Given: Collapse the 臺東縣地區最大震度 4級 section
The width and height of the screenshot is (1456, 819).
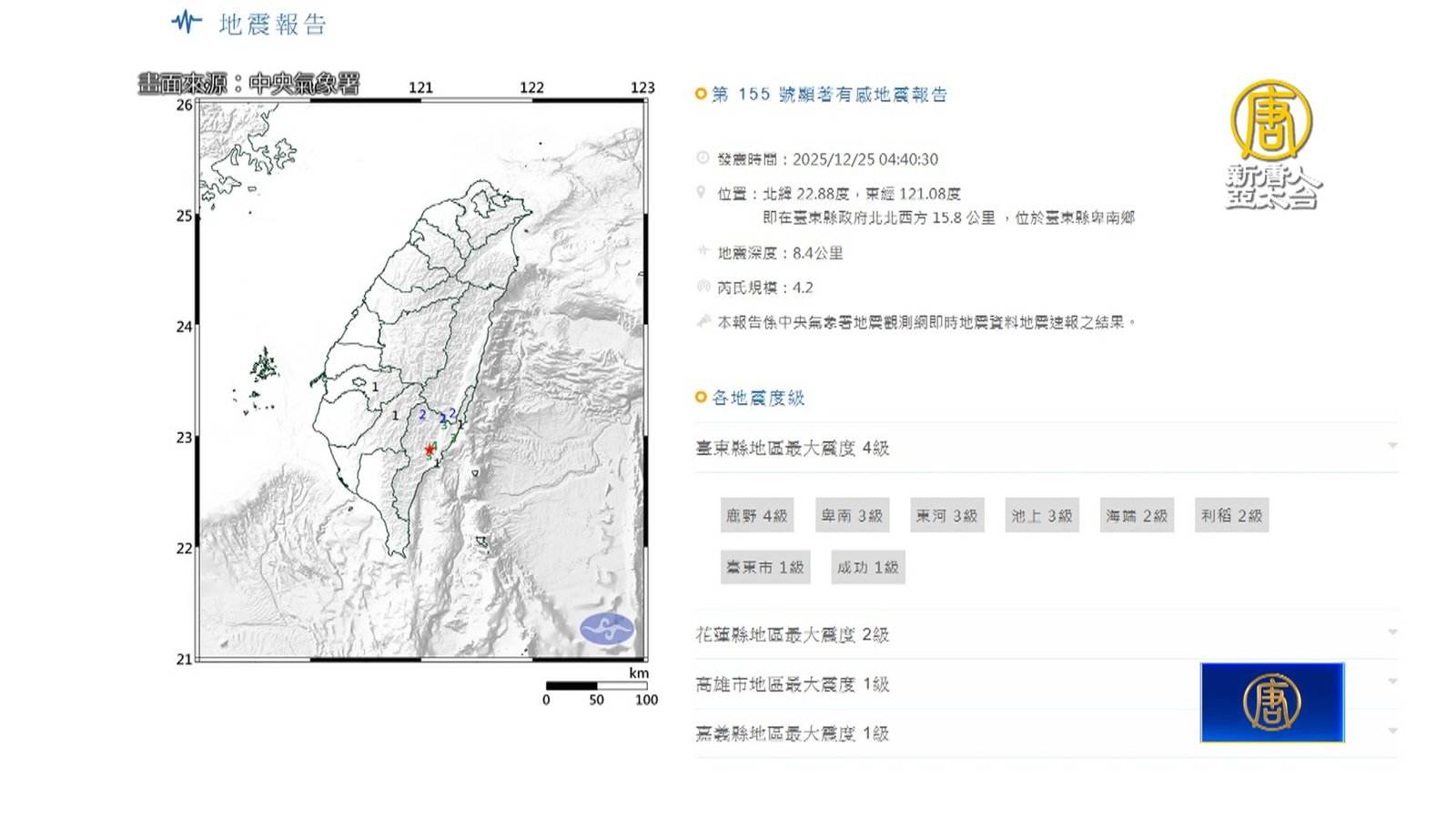Looking at the screenshot, I should coord(1392,446).
